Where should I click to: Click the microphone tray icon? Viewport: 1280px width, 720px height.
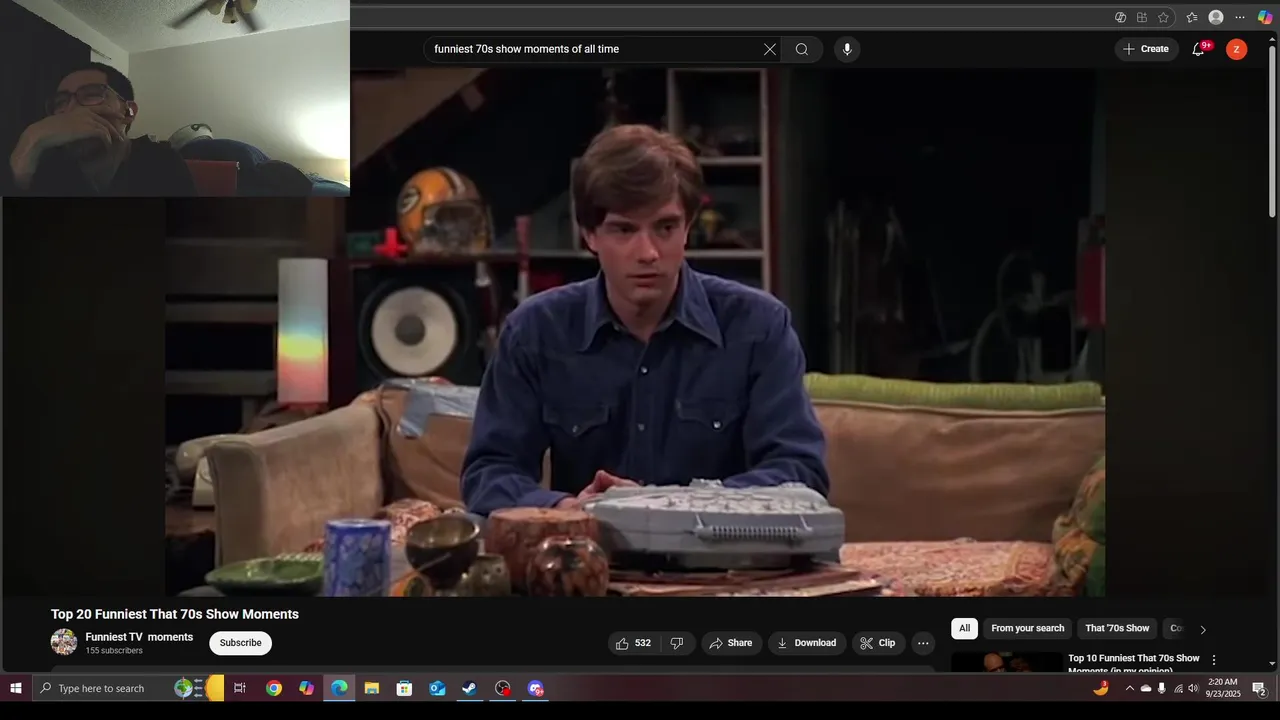pos(1161,688)
